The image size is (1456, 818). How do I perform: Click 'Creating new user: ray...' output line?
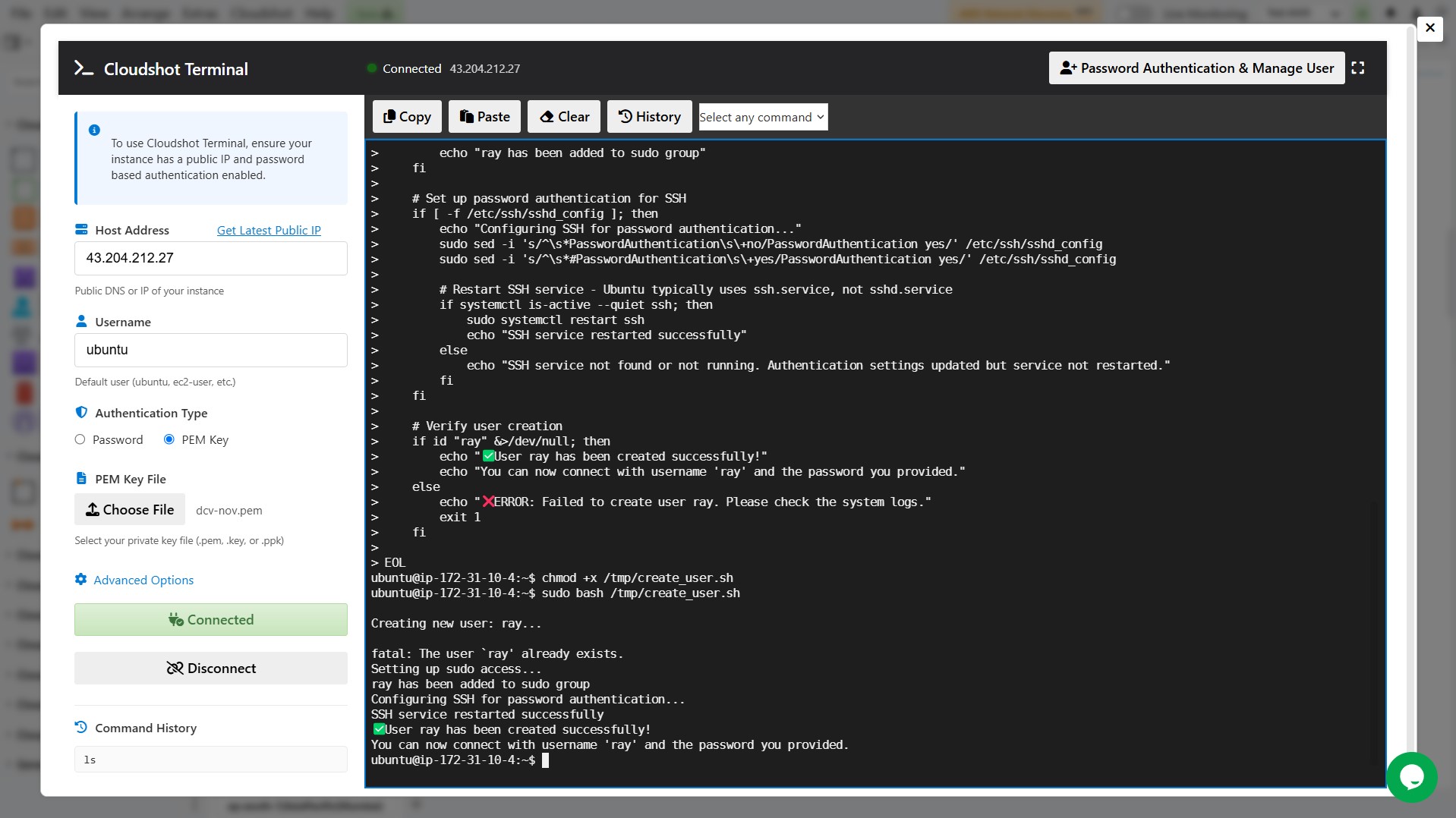456,624
